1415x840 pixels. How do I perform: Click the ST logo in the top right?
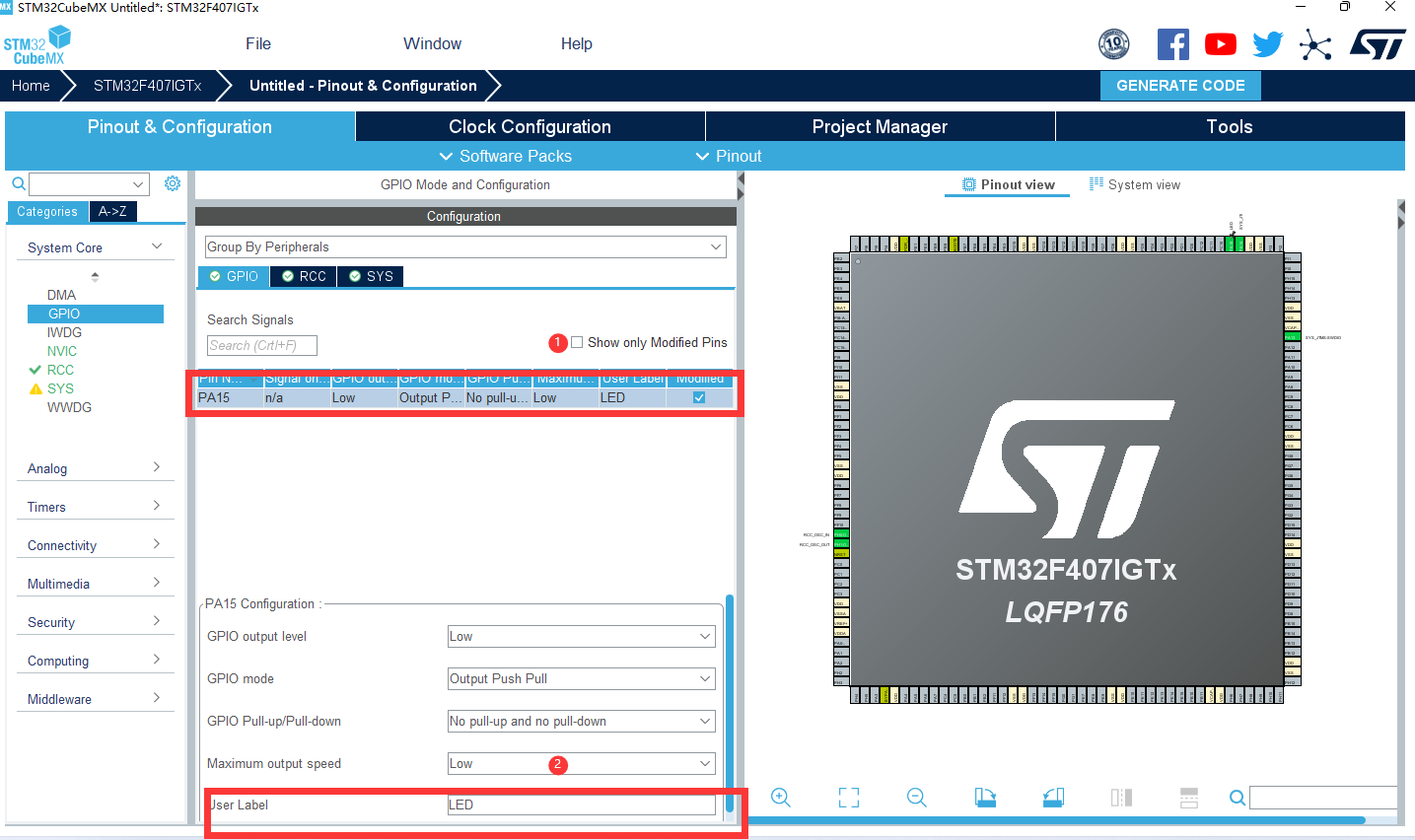pos(1378,43)
